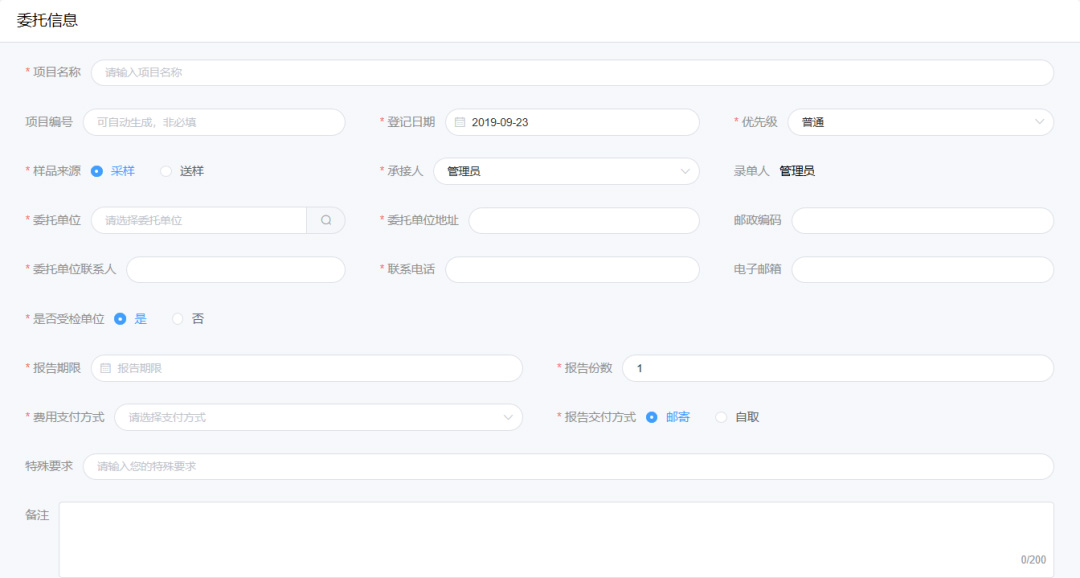This screenshot has height=578, width=1080.
Task: Click inside the 备注 text area
Action: point(556,538)
